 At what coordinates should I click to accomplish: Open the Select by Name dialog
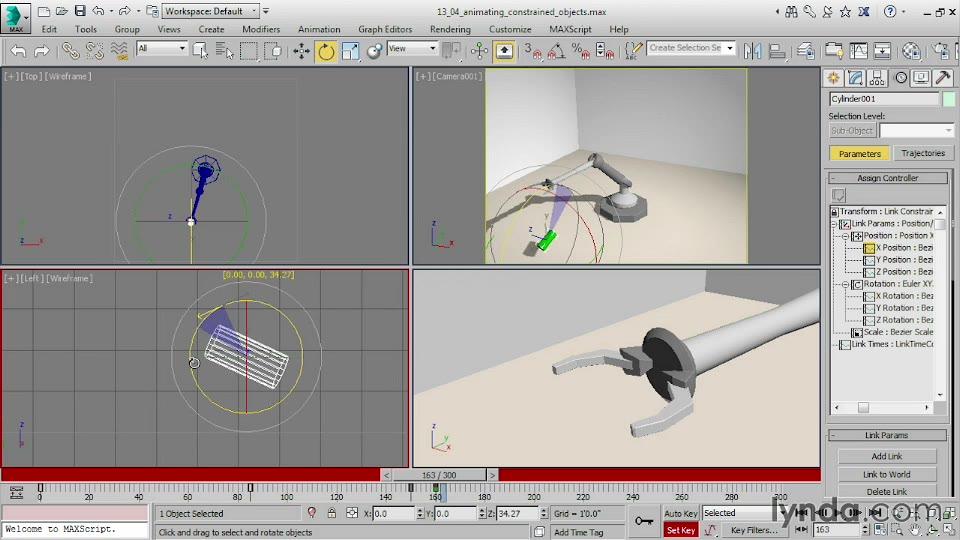[225, 51]
